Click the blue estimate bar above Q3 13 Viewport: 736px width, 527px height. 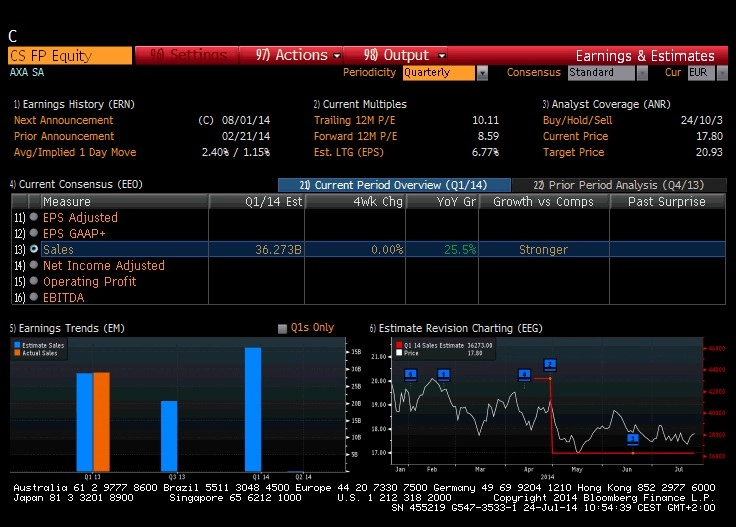click(169, 436)
